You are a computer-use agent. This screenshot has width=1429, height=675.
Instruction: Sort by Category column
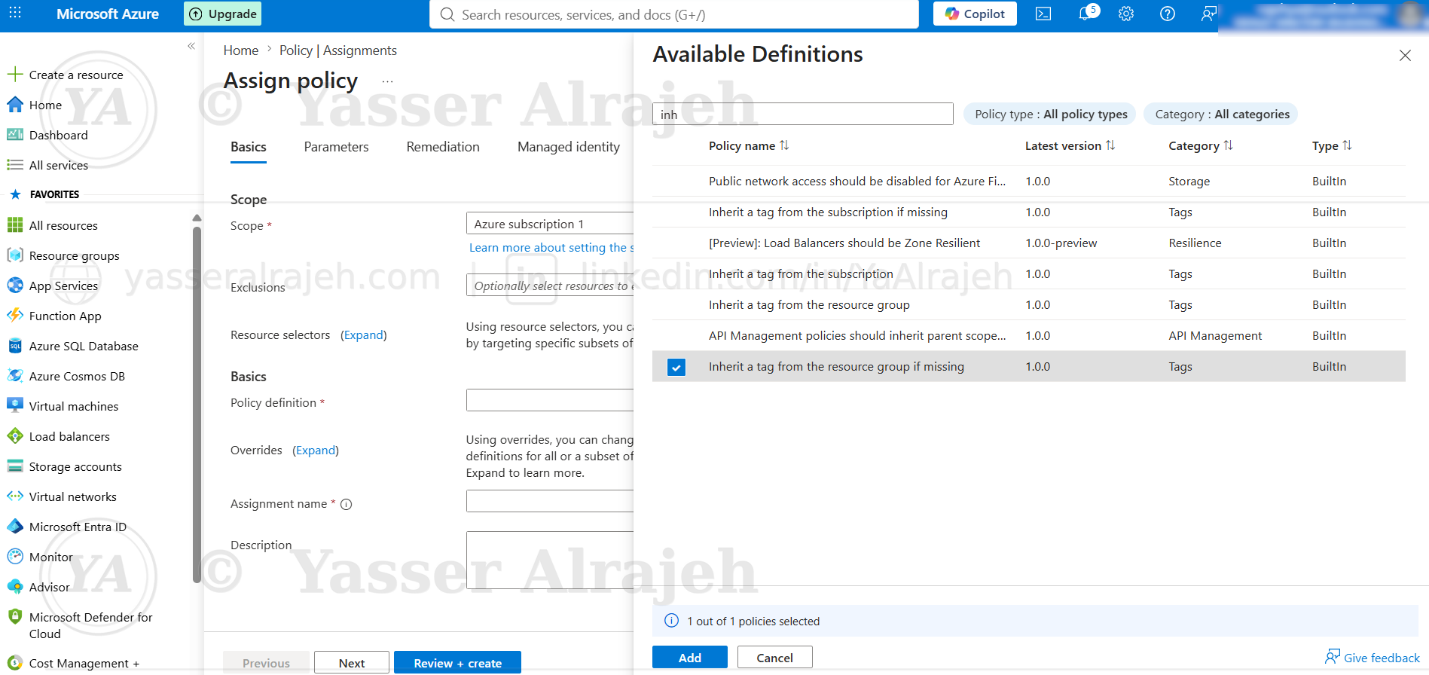pos(1200,146)
